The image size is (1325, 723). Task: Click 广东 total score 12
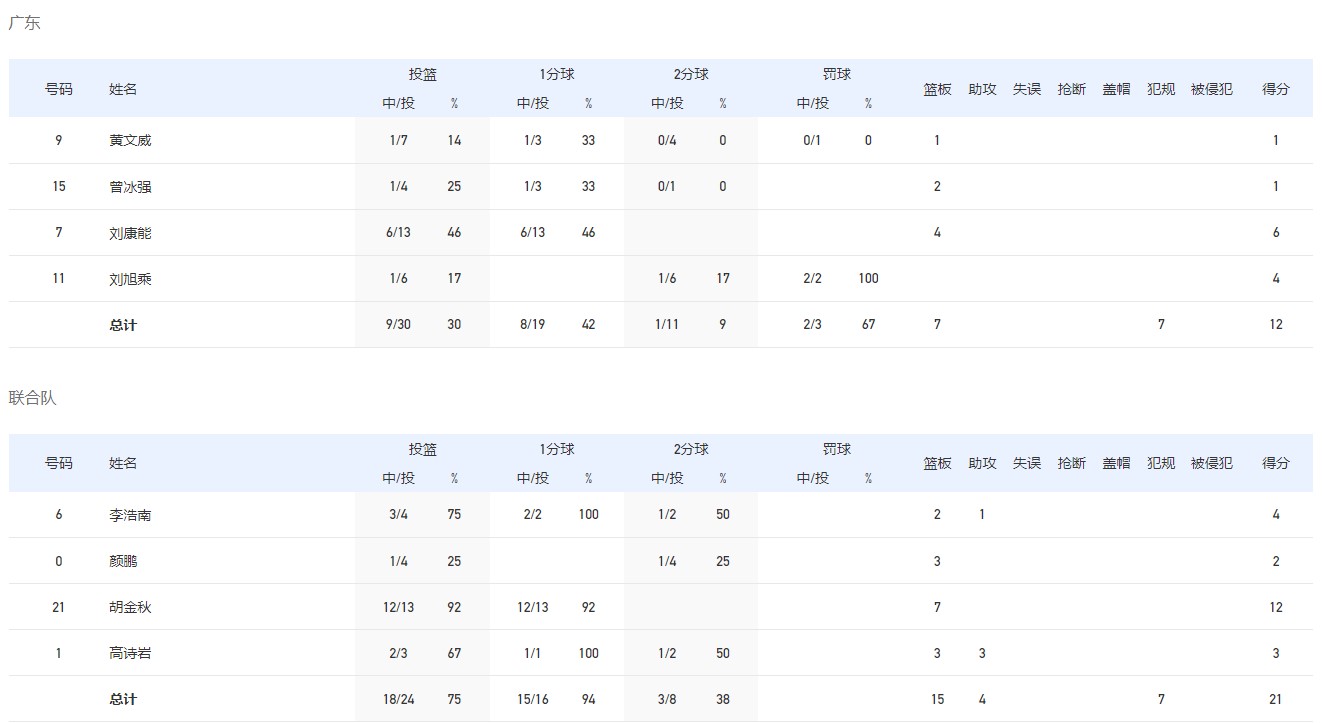pos(1276,324)
